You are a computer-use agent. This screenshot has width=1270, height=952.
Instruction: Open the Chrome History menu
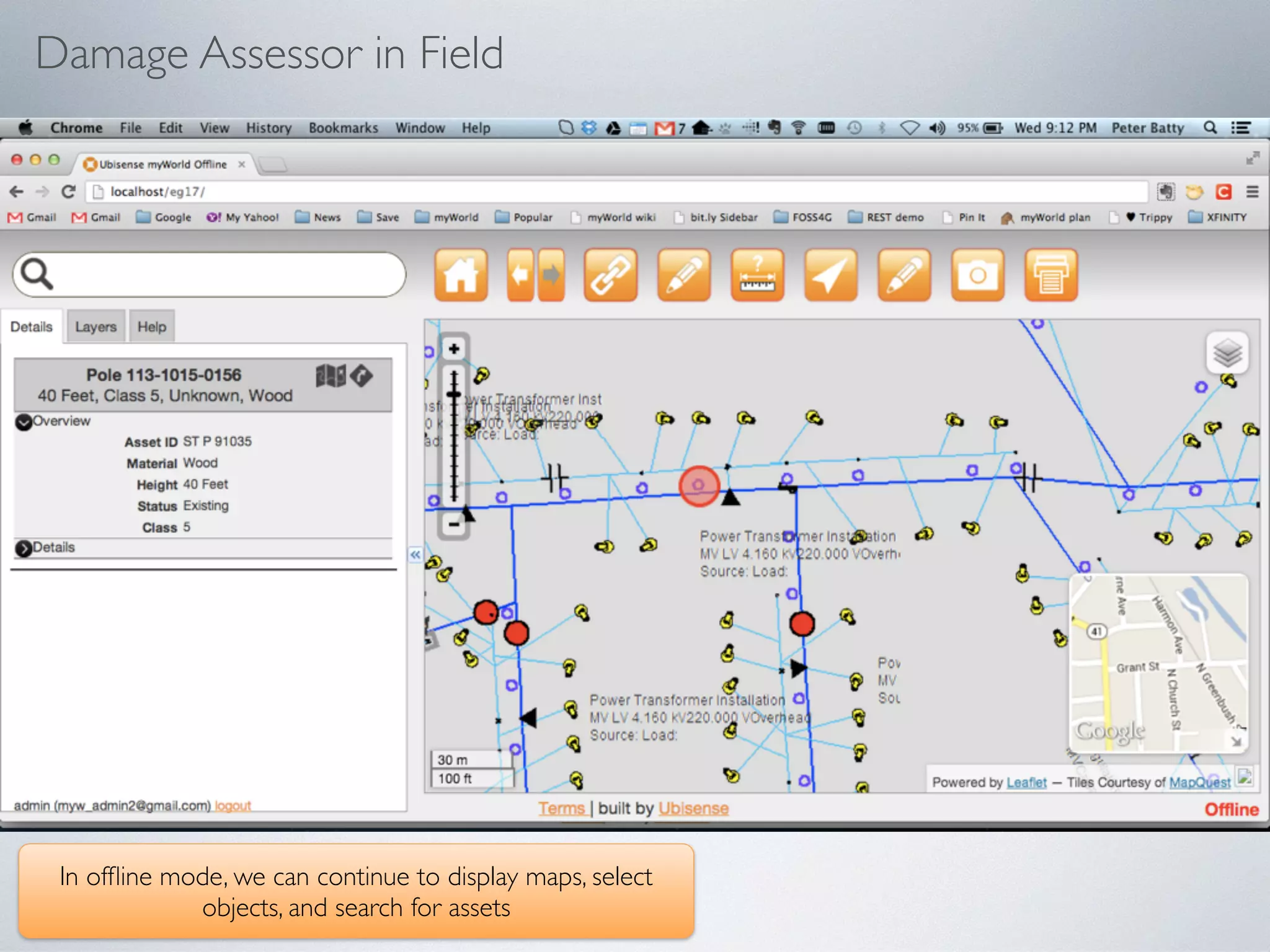[x=269, y=128]
